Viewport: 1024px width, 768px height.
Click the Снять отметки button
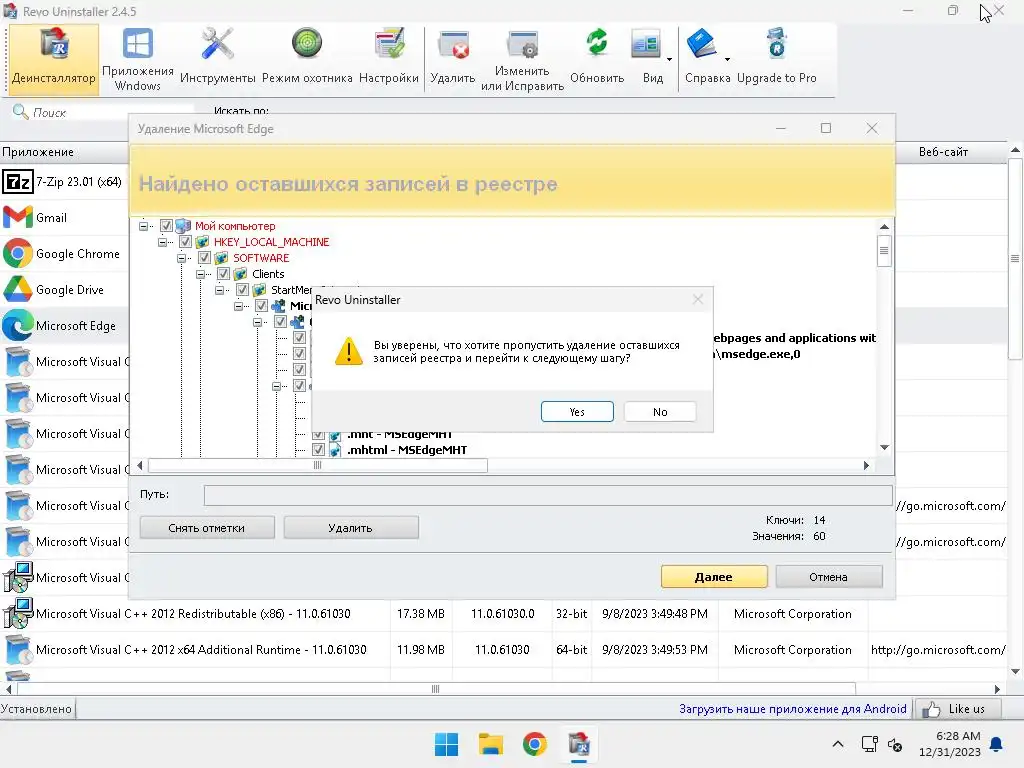(207, 528)
